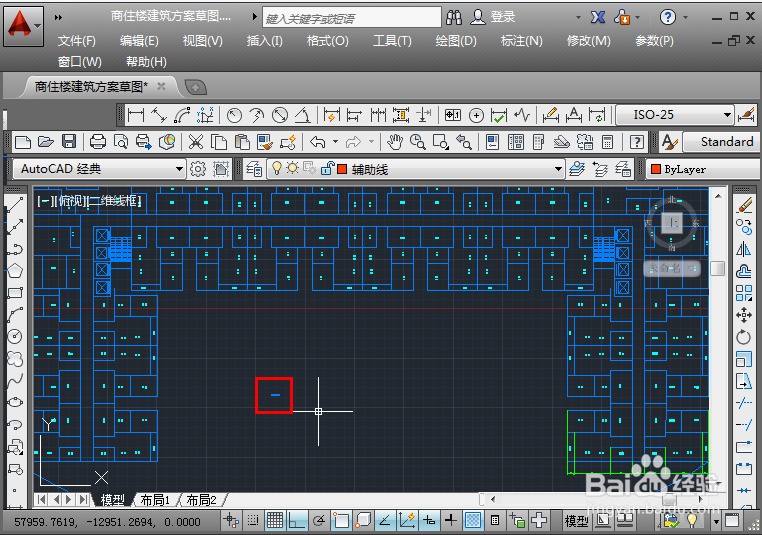Open the 绘图(D) menu
Viewport: 762px width, 535px height.
456,41
